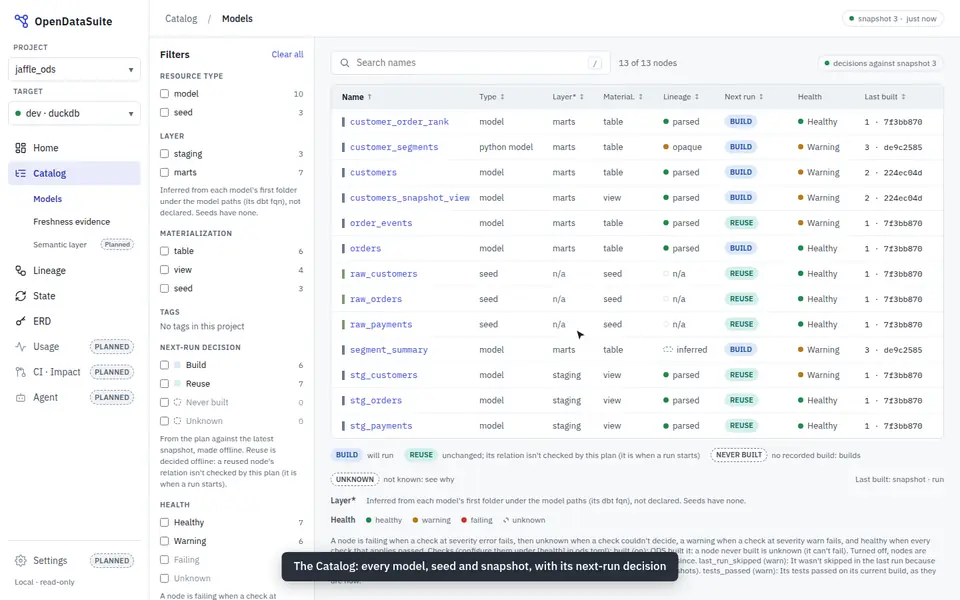The image size is (960, 600).
Task: Enable the staging layer filter
Action: click(164, 154)
